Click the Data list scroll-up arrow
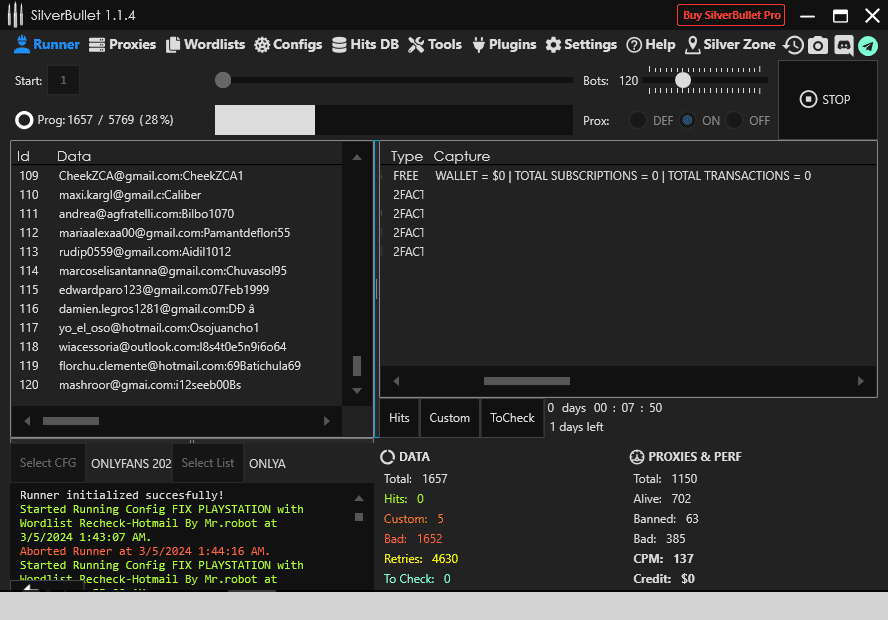This screenshot has width=888, height=620. pyautogui.click(x=357, y=157)
